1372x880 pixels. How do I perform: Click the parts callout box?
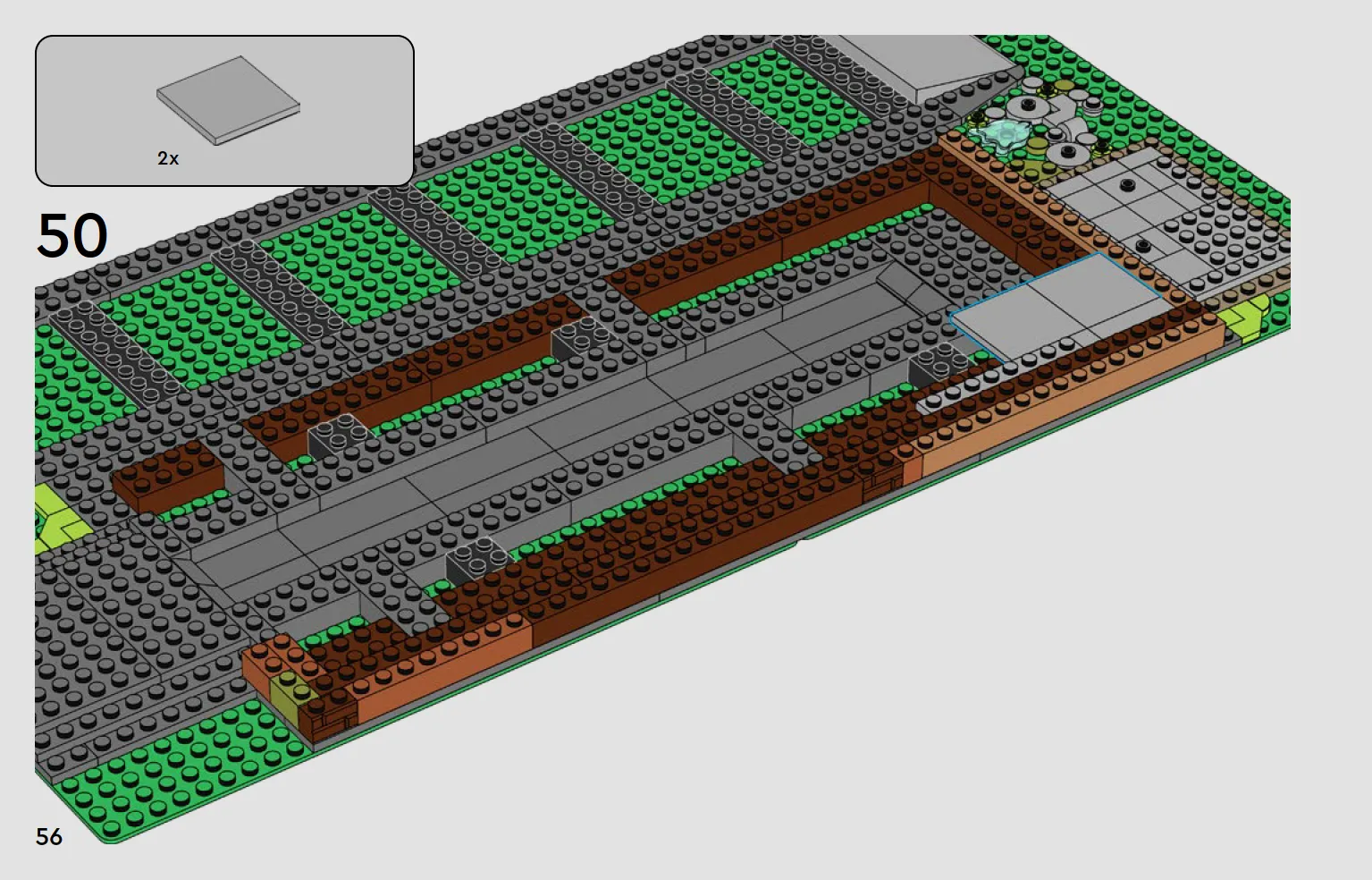[224, 111]
